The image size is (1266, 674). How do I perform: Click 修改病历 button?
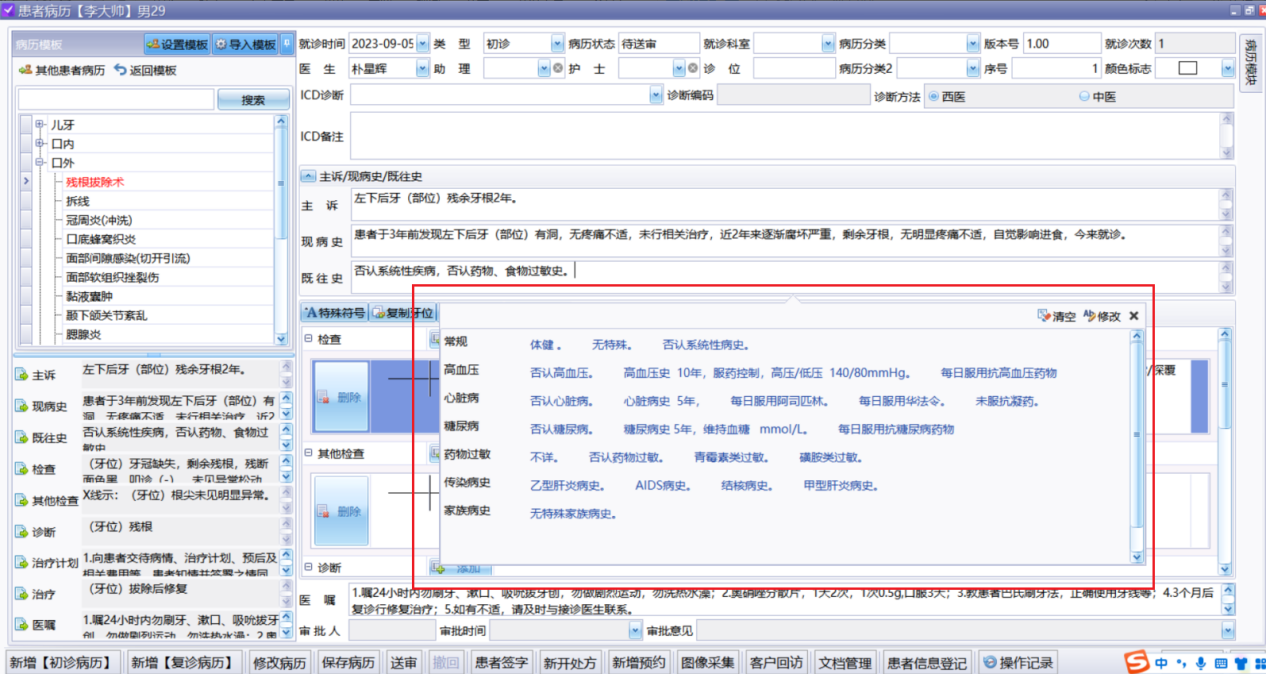281,662
